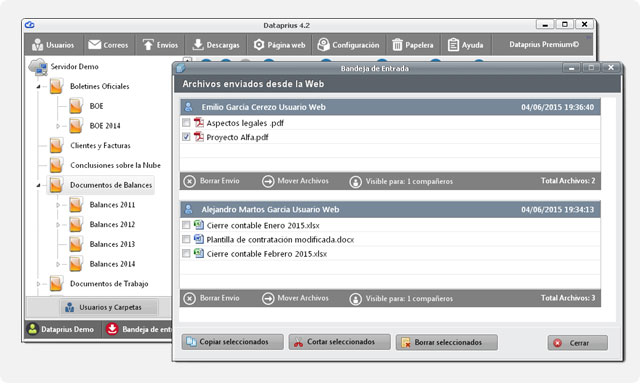This screenshot has height=385, width=640.
Task: Select Documentos de Balances folder
Action: [111, 185]
